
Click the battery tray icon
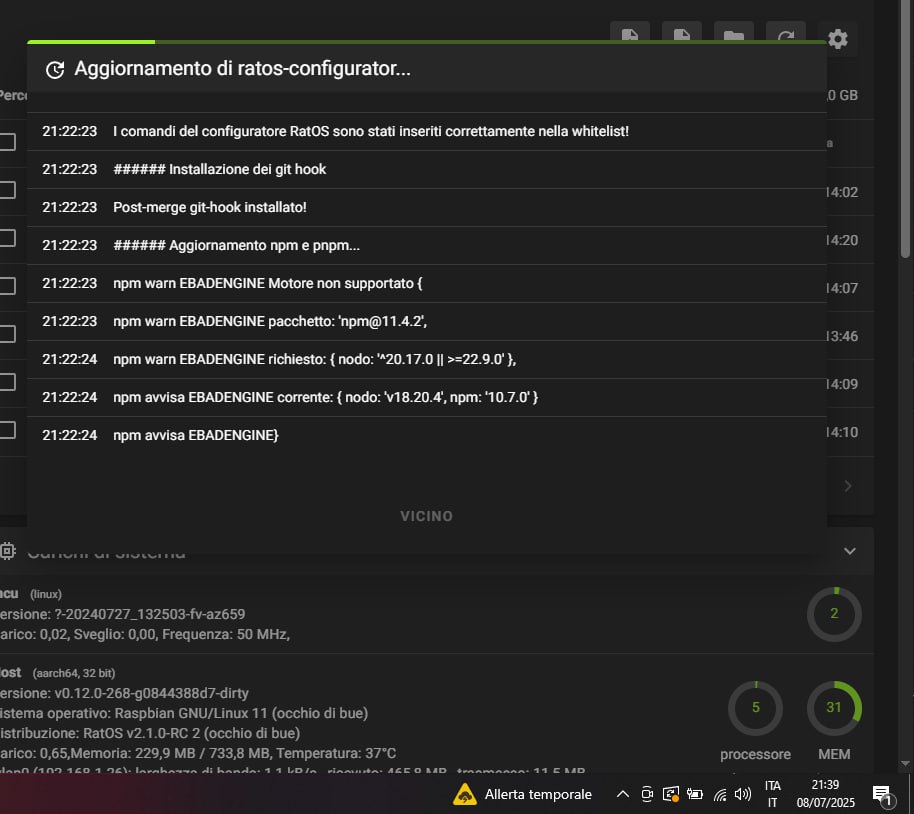[x=694, y=794]
